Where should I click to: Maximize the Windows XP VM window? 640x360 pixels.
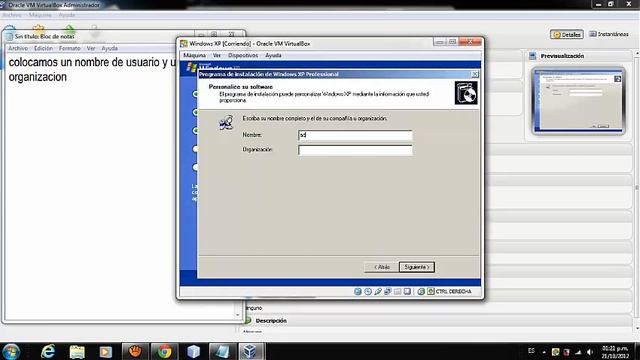tap(452, 42)
